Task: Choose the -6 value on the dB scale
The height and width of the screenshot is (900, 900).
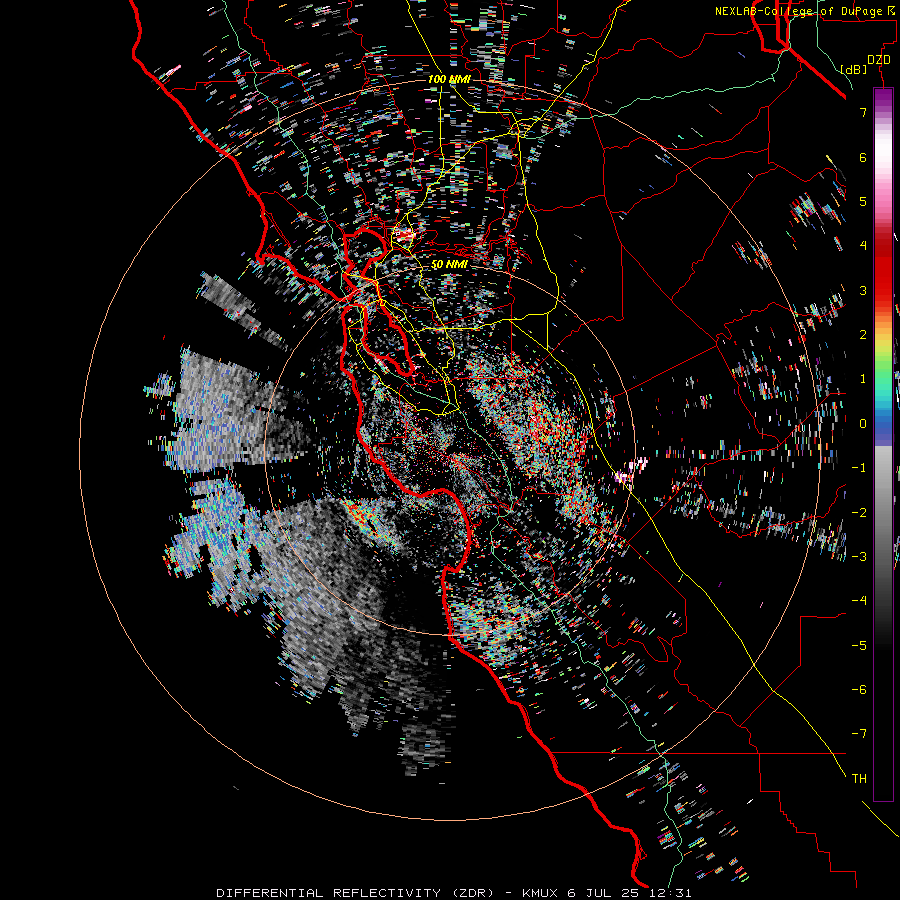Action: [859, 689]
